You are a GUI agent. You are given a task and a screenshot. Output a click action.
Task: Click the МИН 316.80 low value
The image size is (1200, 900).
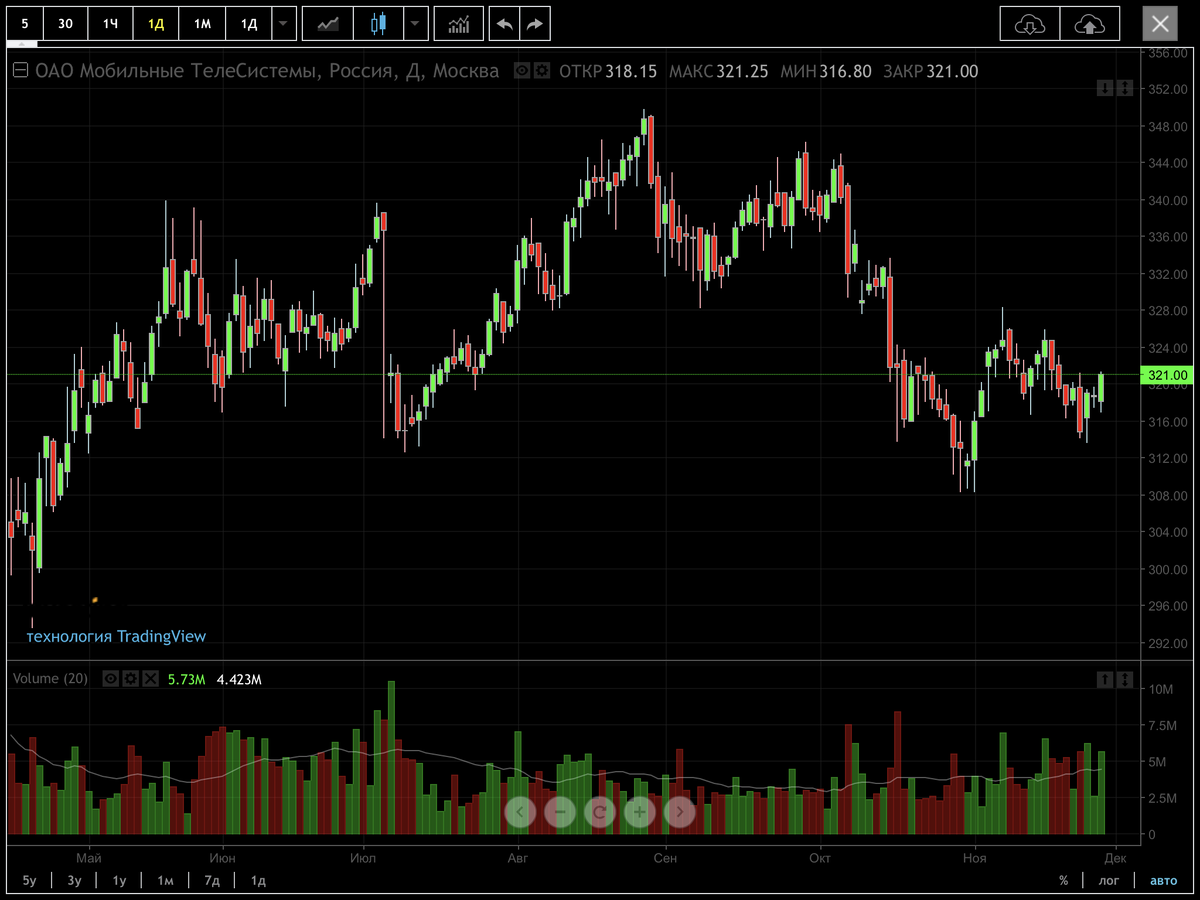pos(825,71)
